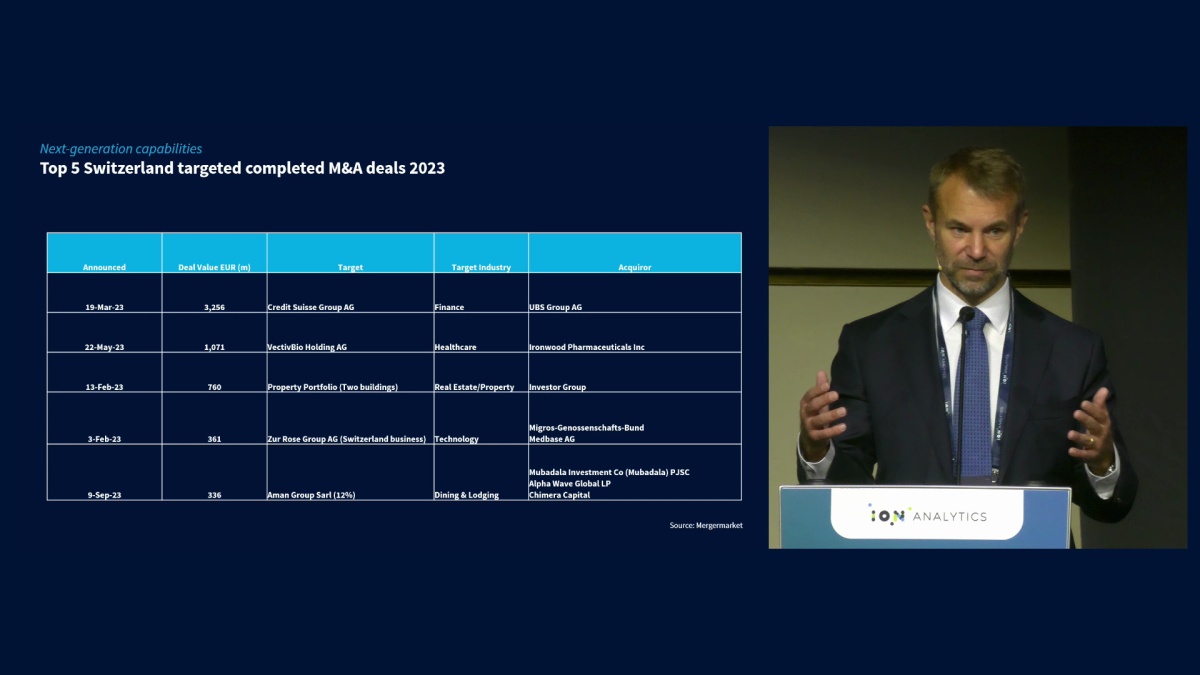
Task: Select the slide title "Top 5 Switzerland targeted completed M&A deals 2023"
Action: click(242, 168)
